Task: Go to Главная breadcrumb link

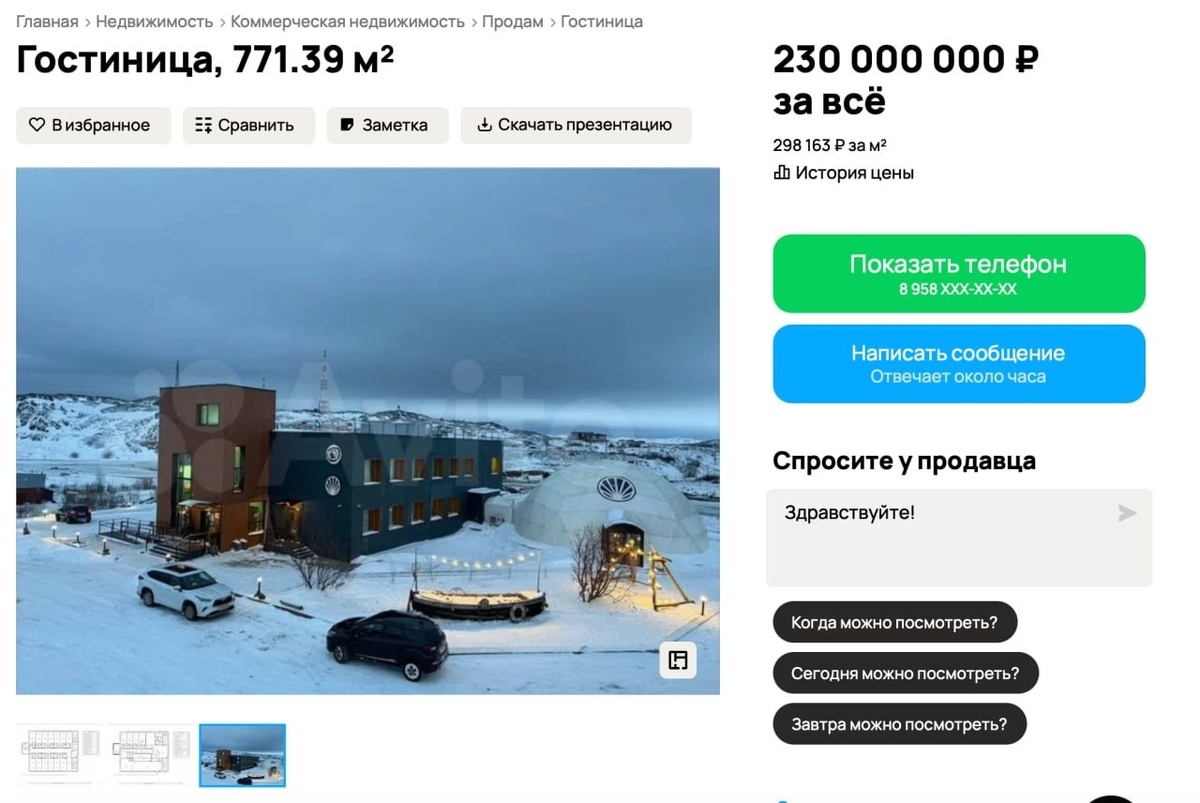Action: pos(47,21)
